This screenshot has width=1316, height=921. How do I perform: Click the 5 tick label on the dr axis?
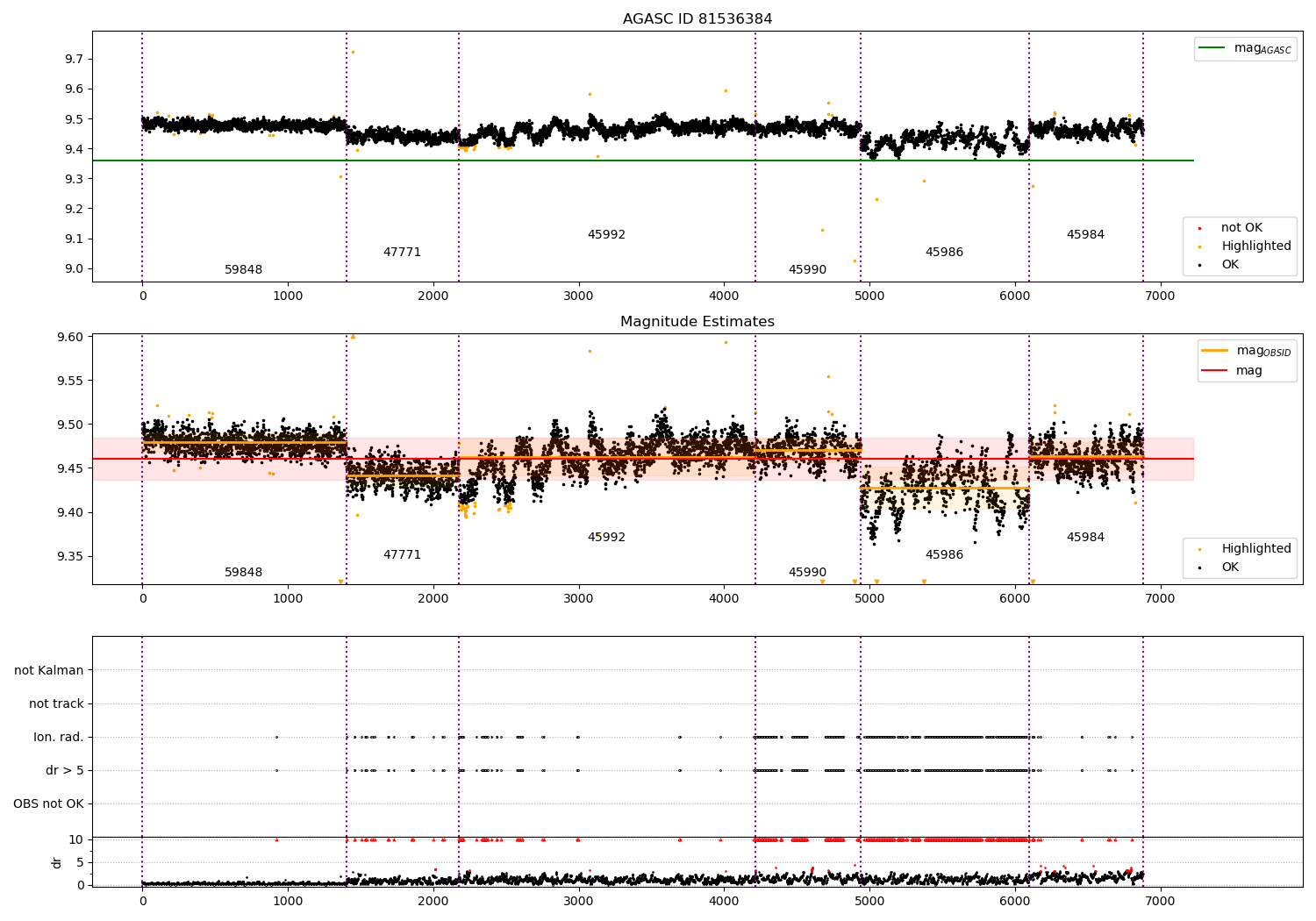pos(81,863)
